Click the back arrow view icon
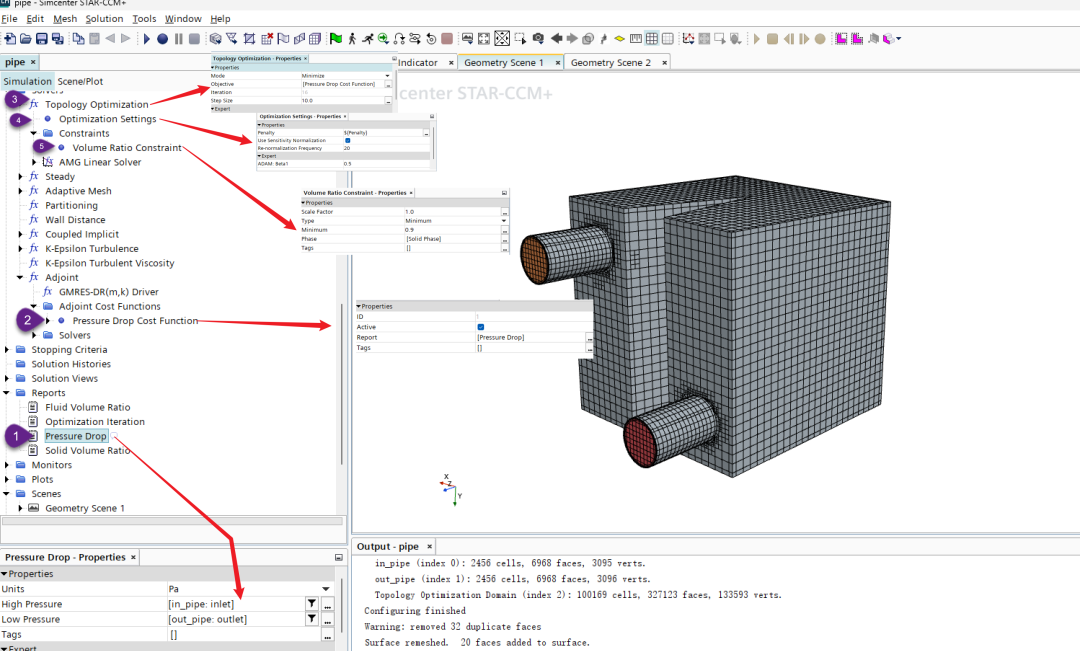1080x651 pixels. tap(556, 39)
